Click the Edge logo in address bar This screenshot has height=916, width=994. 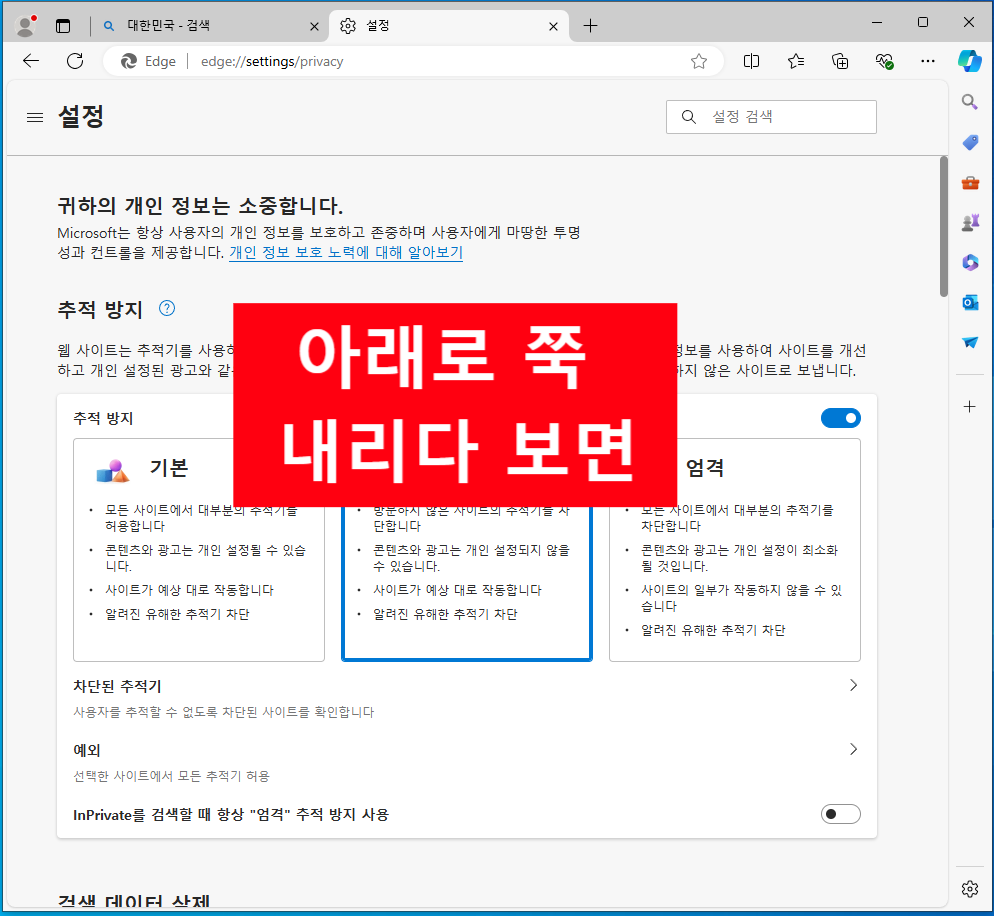point(129,61)
